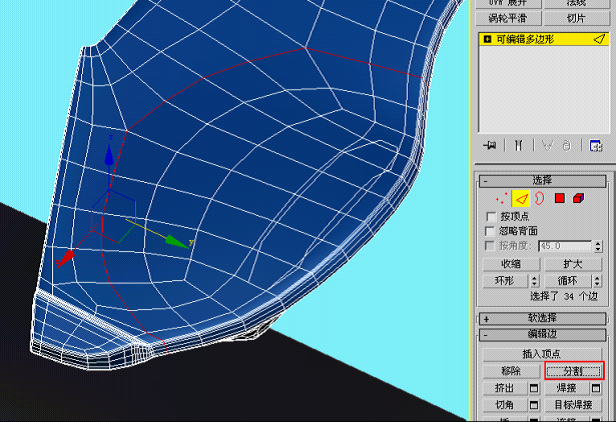
Task: Click the 循环 button
Action: click(x=568, y=281)
